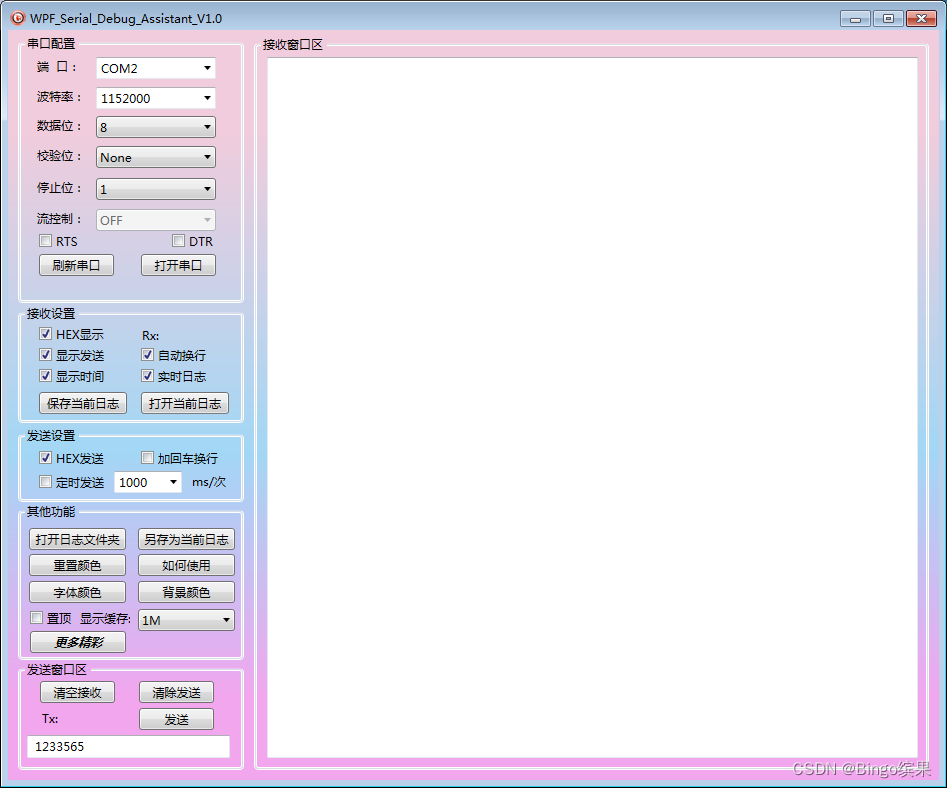Toggle 自动换行 automatic line wrap

tap(147, 355)
